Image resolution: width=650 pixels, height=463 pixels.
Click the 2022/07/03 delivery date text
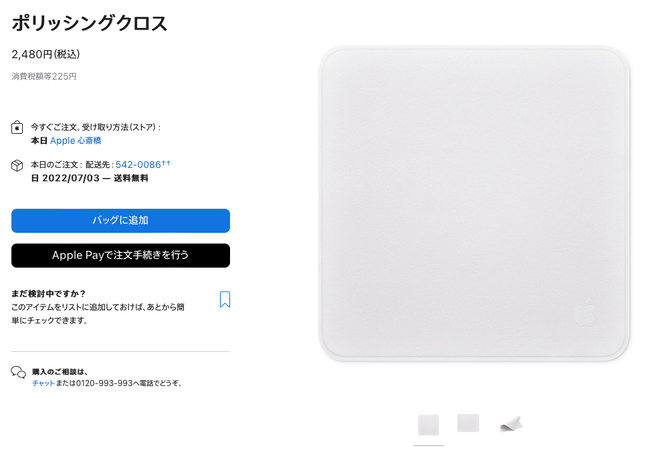coord(71,178)
